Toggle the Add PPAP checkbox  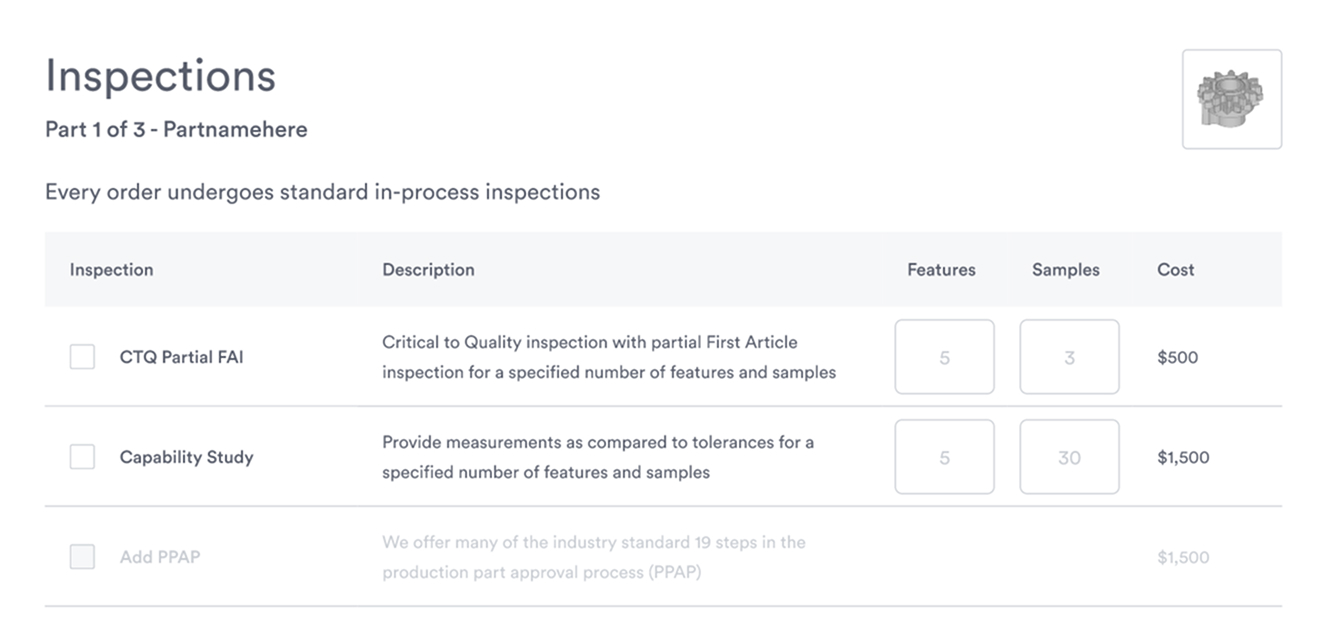pyautogui.click(x=82, y=557)
